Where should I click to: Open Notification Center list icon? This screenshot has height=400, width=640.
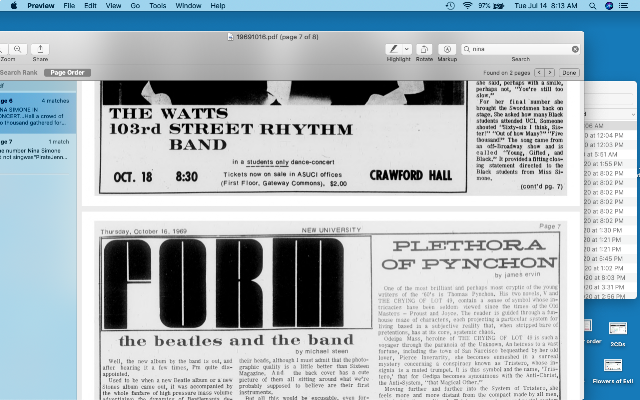point(623,6)
